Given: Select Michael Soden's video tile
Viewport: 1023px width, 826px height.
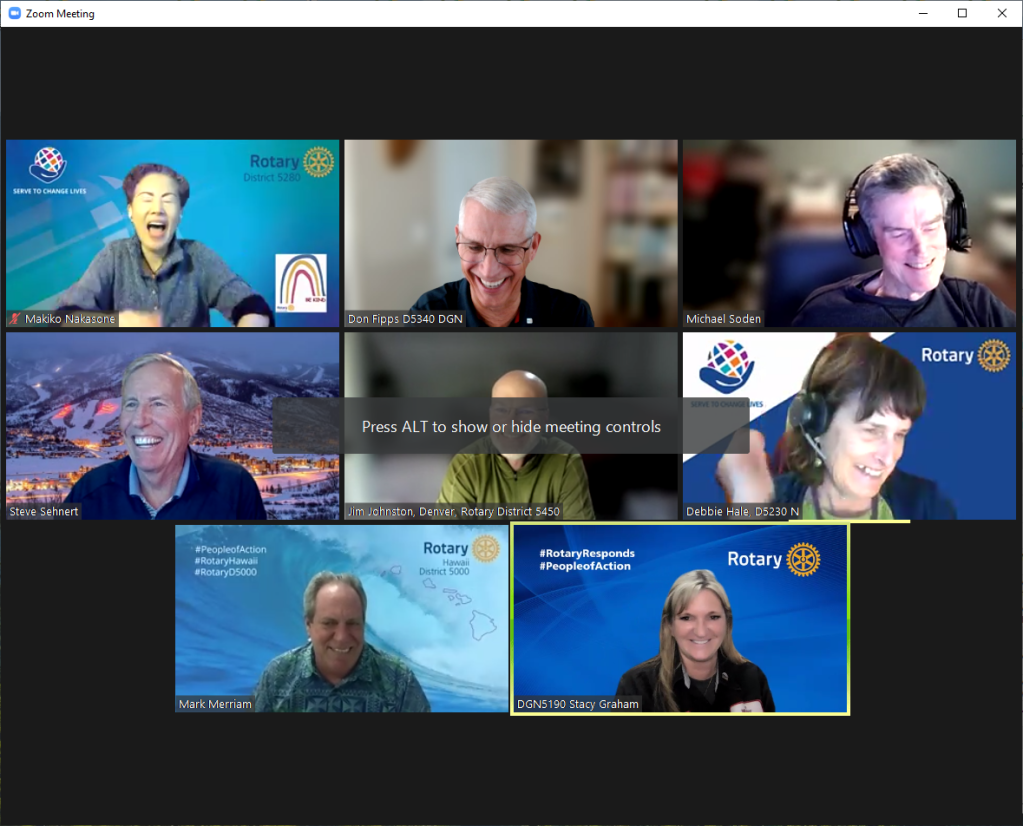Looking at the screenshot, I should (849, 232).
